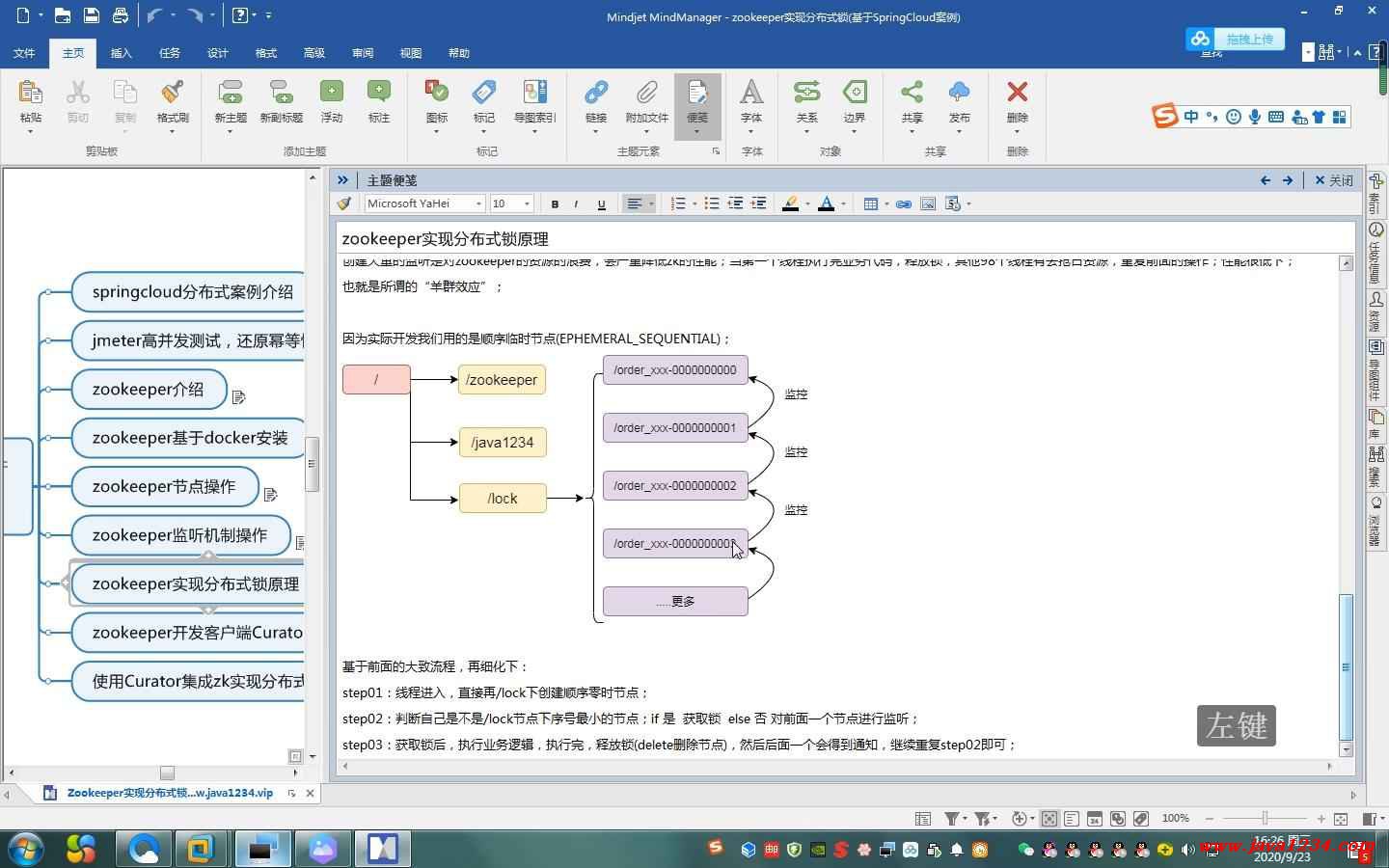Select the zookeeper节点操作 topic
The height and width of the screenshot is (868, 1389).
pyautogui.click(x=165, y=487)
